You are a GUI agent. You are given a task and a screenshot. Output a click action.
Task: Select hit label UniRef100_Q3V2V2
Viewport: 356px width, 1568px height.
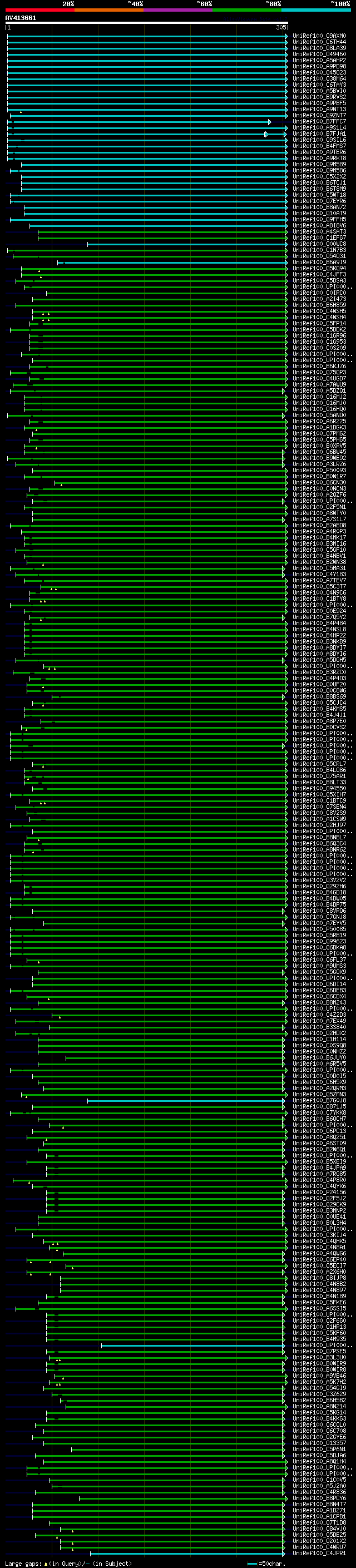pos(319,880)
